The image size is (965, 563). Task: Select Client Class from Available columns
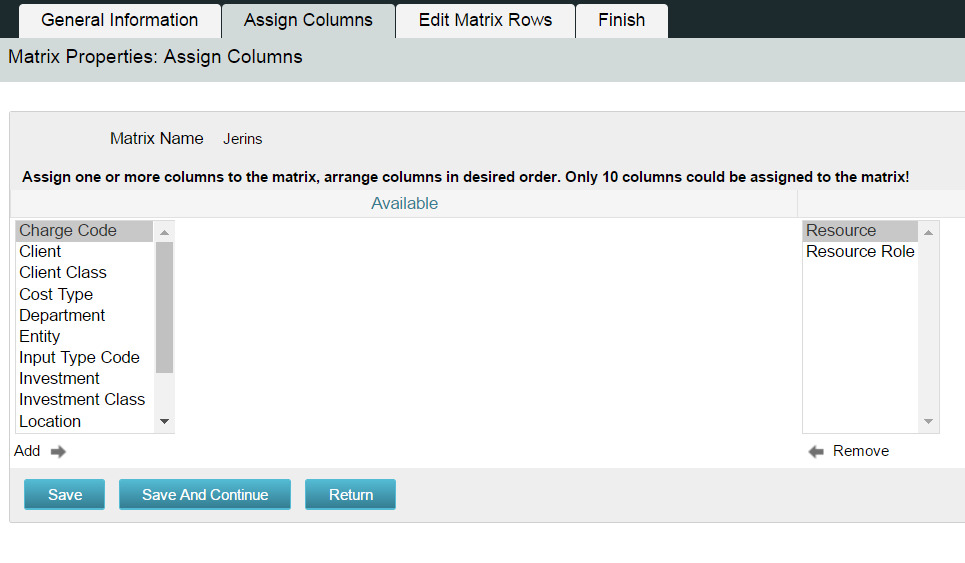pos(63,272)
